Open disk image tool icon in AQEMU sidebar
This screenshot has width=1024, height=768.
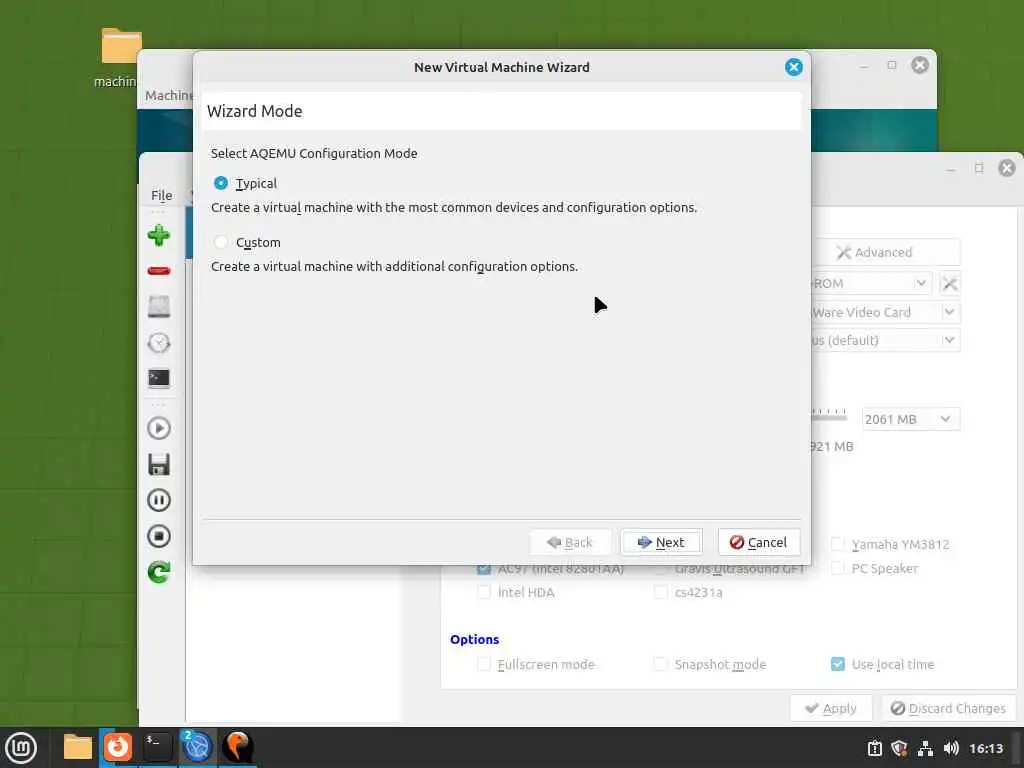(159, 306)
